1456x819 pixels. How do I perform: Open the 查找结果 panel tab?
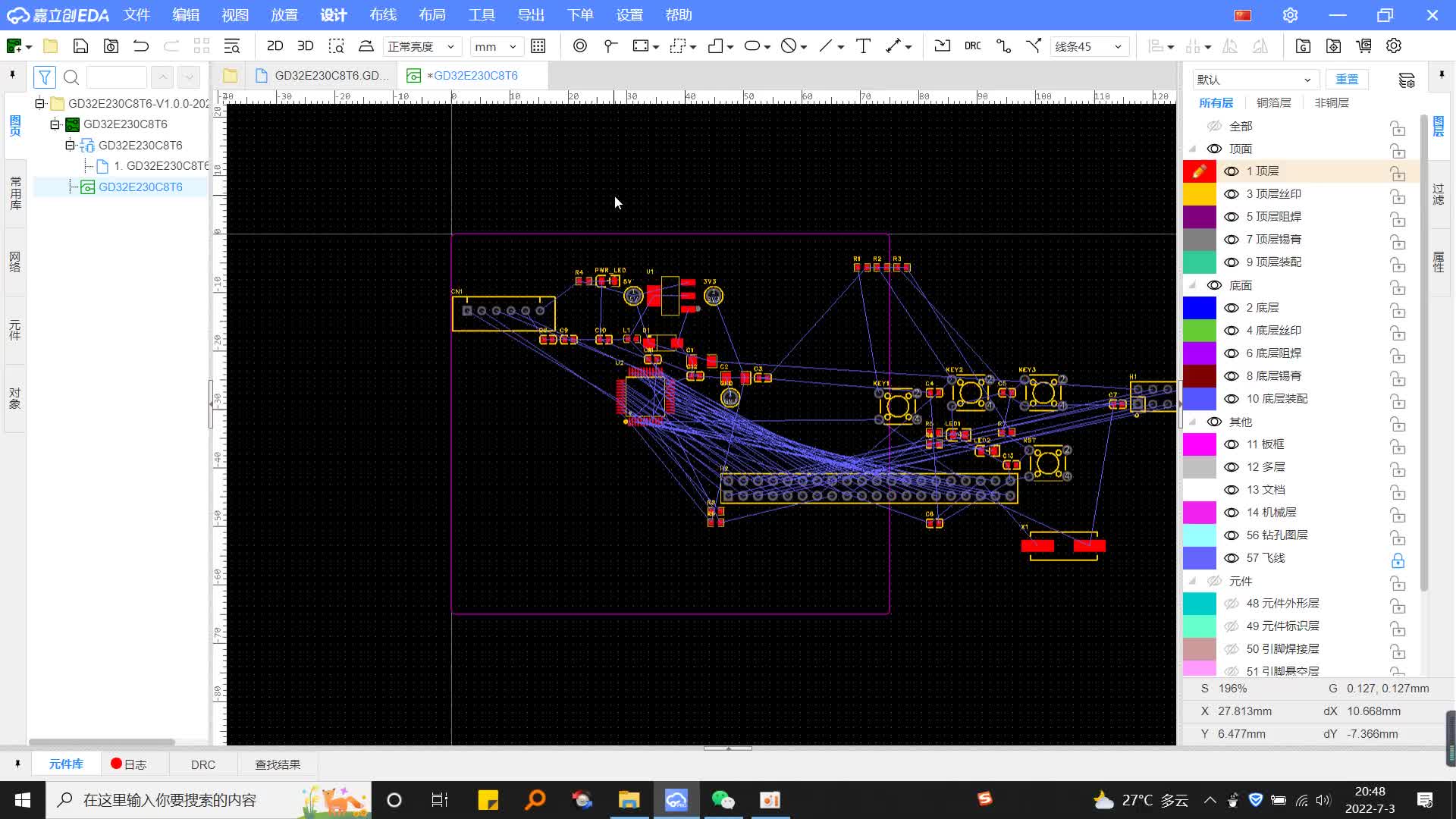click(278, 764)
